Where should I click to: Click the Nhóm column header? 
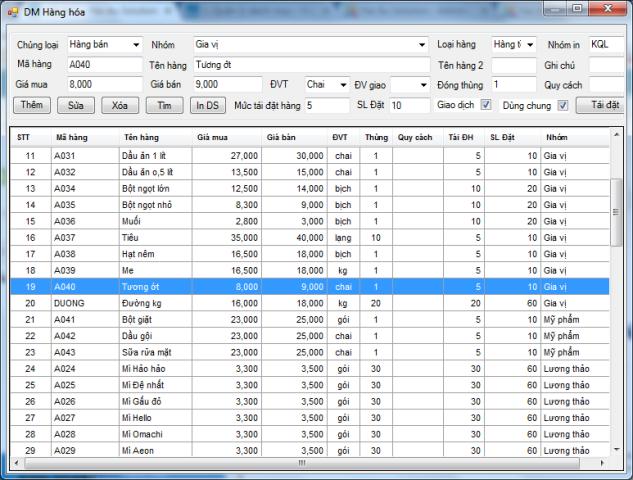click(x=574, y=138)
